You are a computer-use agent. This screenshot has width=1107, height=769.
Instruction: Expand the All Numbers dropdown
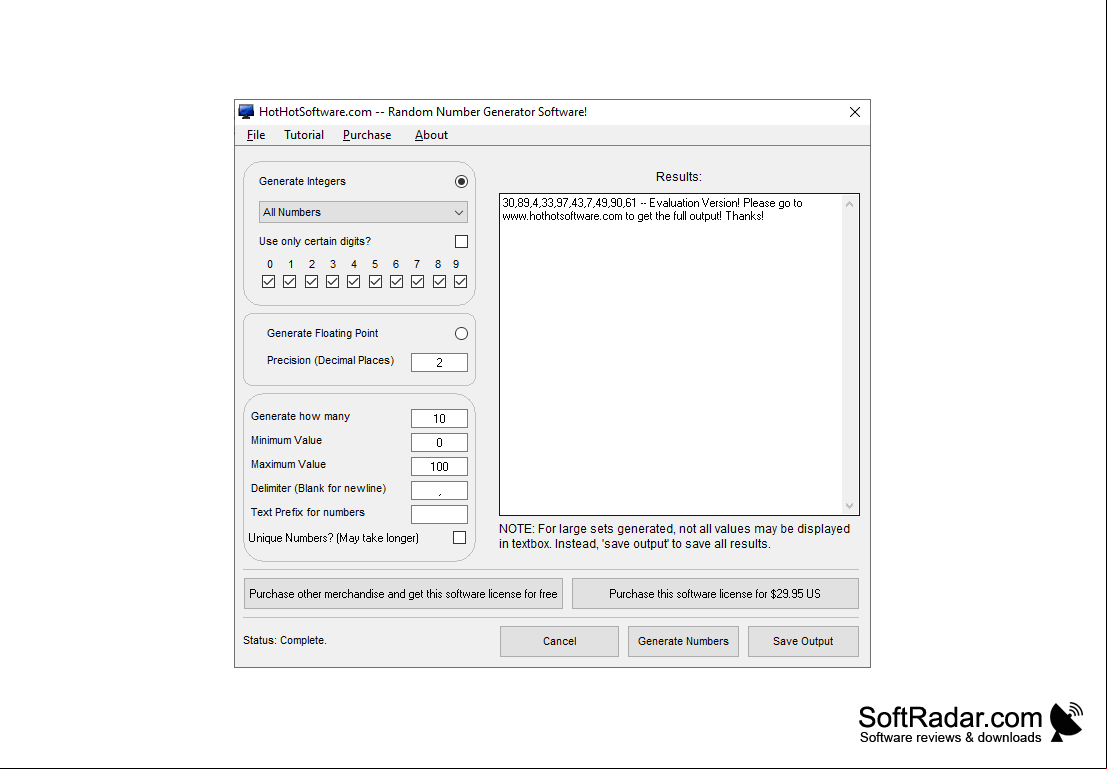click(x=363, y=212)
